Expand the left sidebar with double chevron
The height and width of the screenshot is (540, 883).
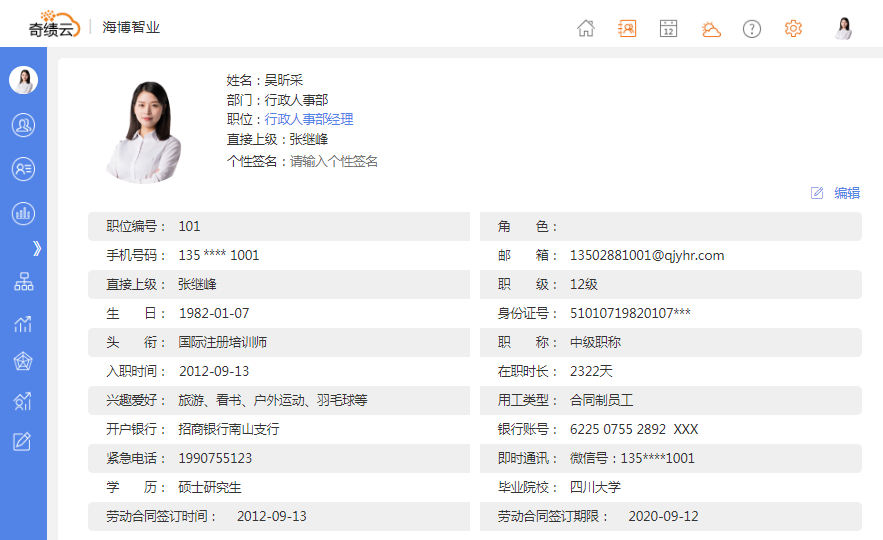37,248
